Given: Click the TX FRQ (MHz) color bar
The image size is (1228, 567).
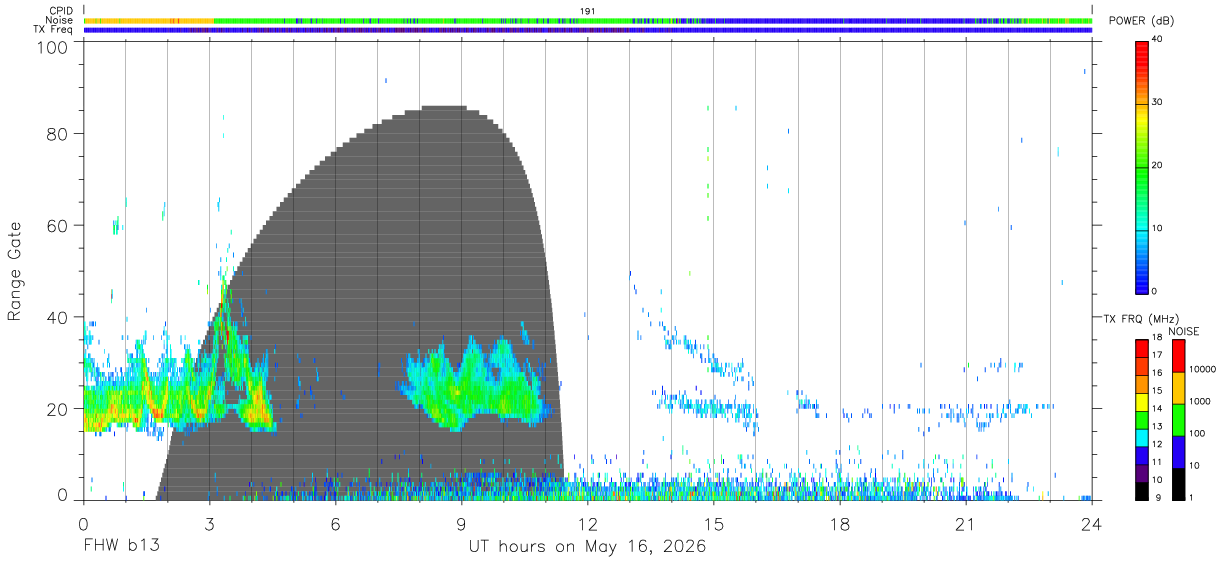Looking at the screenshot, I should [x=1141, y=419].
